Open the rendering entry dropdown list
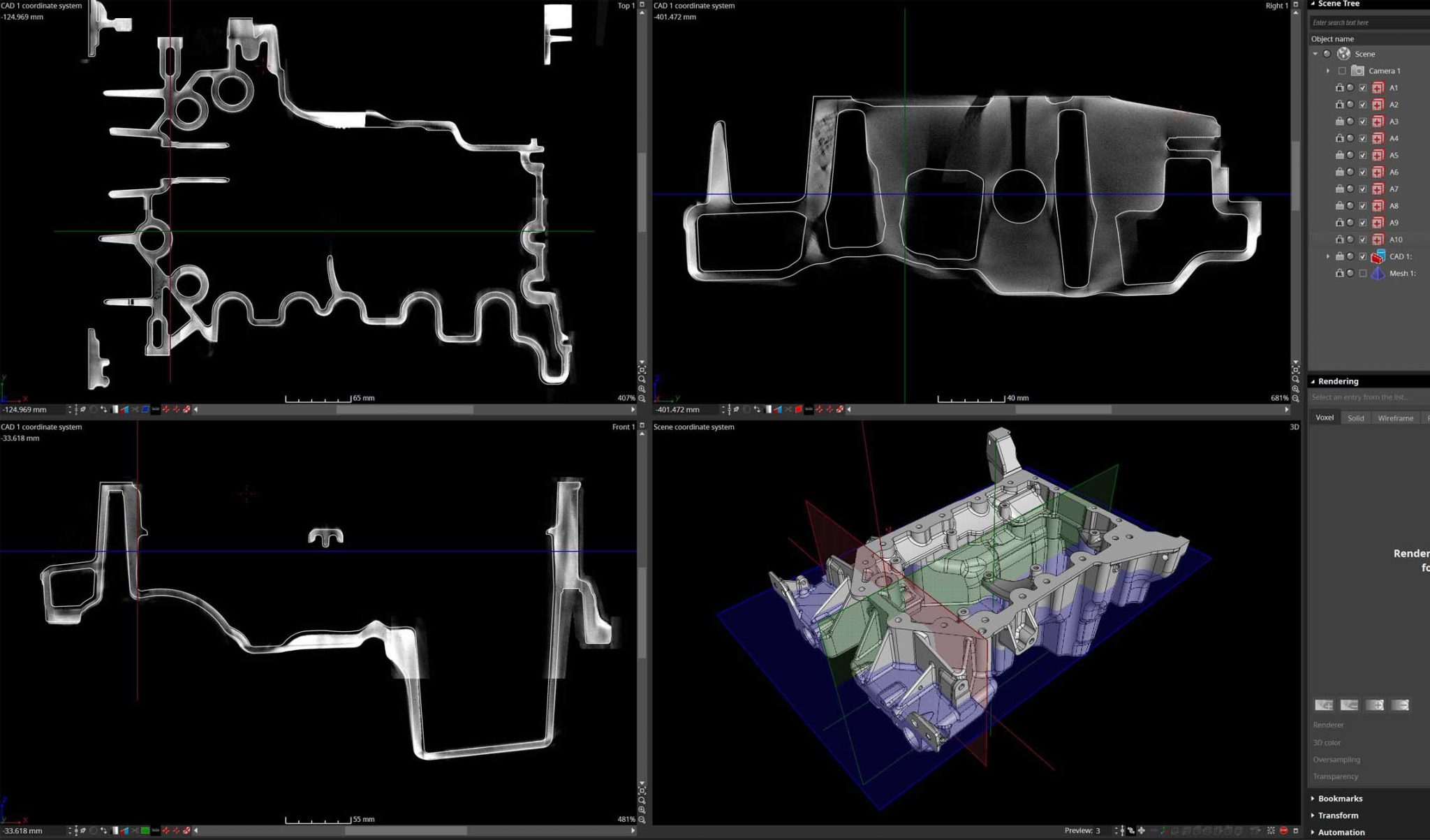The width and height of the screenshot is (1430, 840). [1369, 397]
